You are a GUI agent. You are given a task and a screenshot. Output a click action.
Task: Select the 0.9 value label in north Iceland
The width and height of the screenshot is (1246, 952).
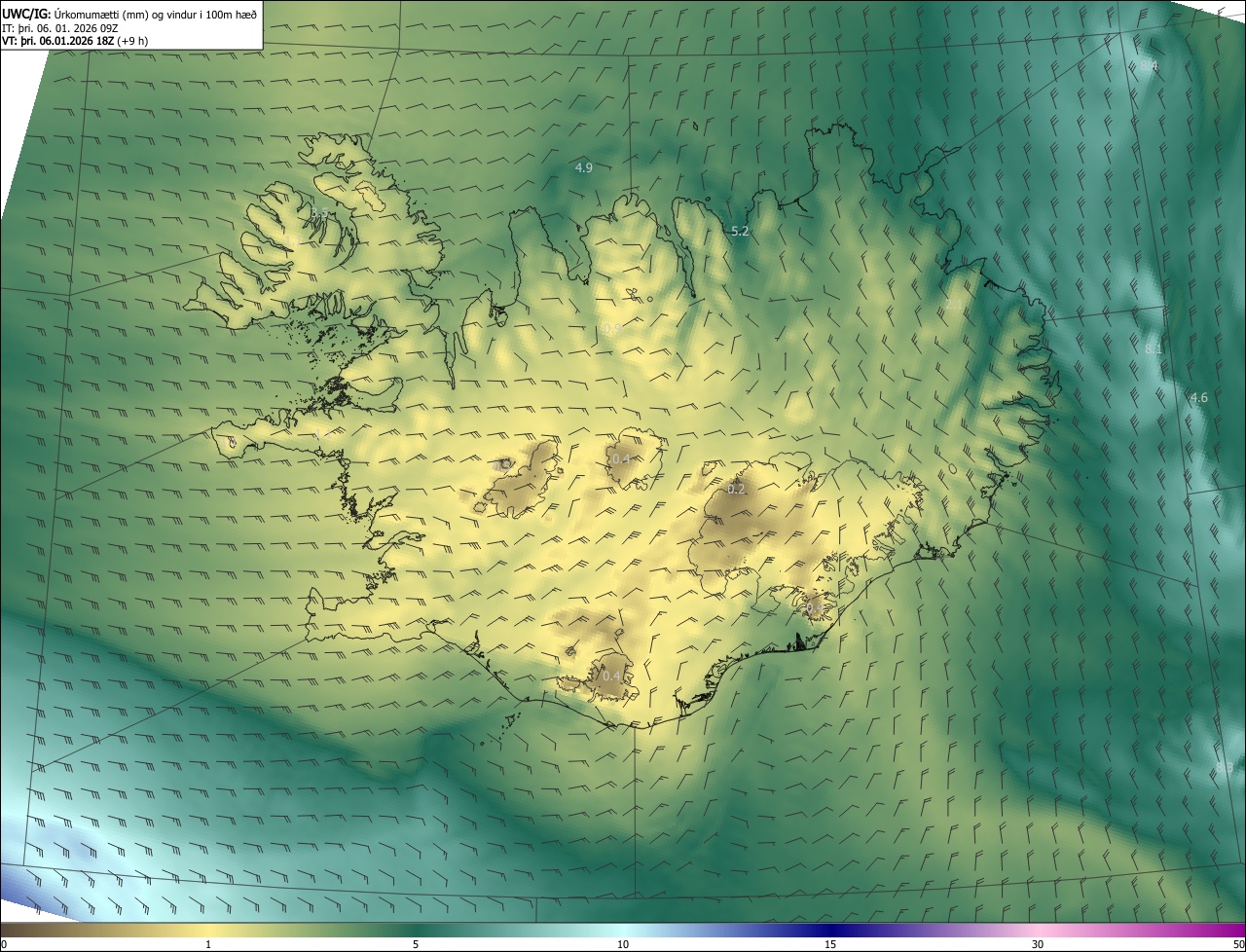[611, 329]
